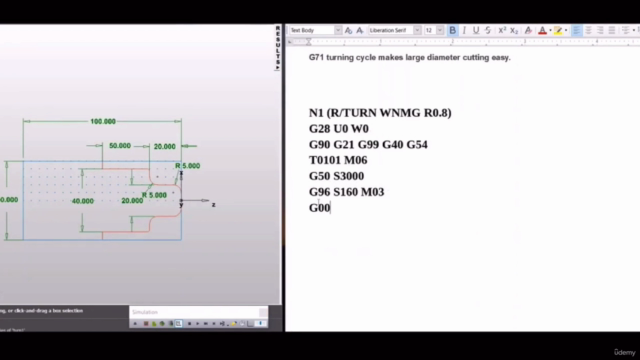
Task: Open the line spacing dropdown arrow
Action: pyautogui.click(x=634, y=30)
